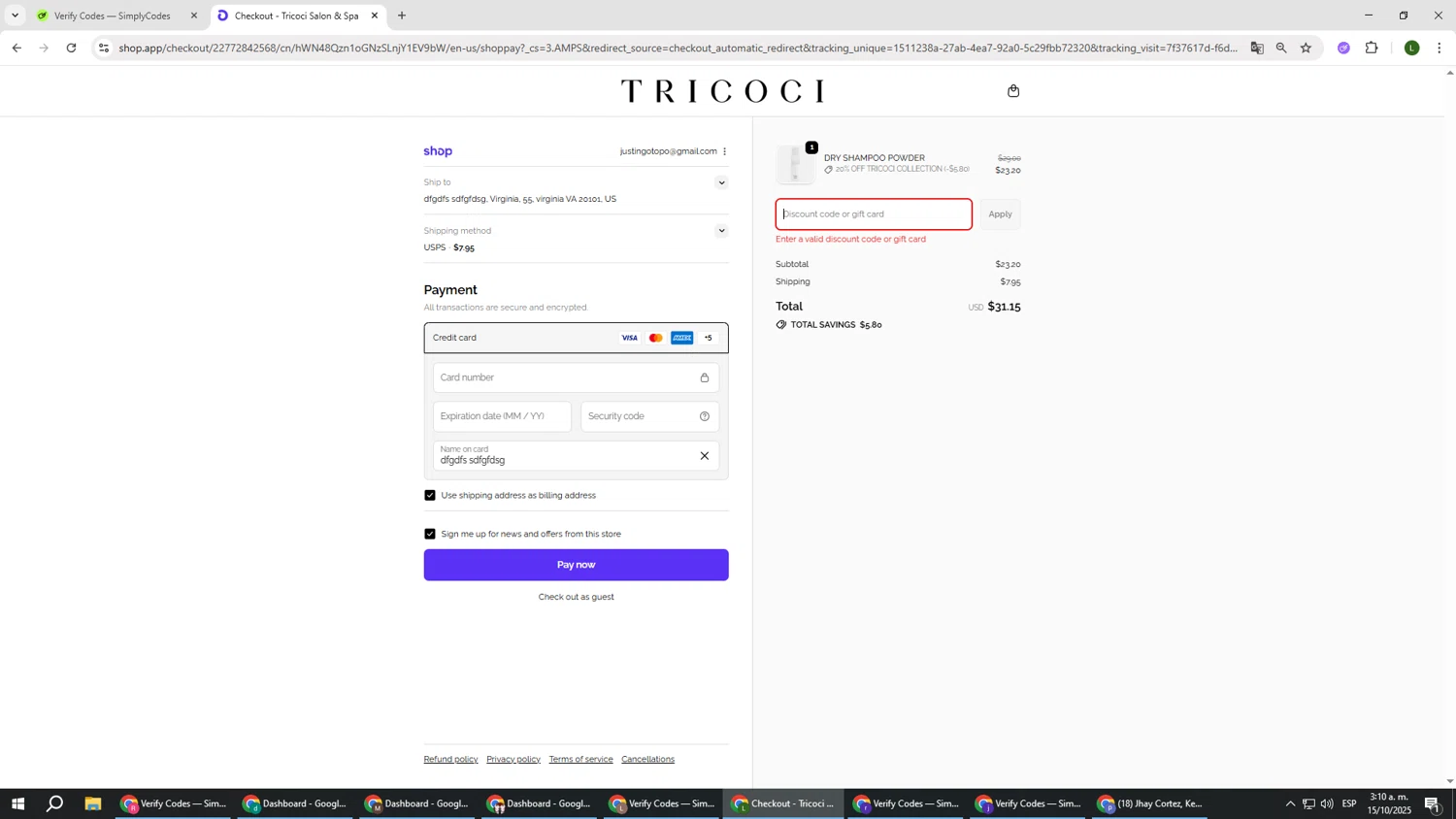The height and width of the screenshot is (819, 1456).
Task: Click the Apply discount button
Action: coord(1000,214)
